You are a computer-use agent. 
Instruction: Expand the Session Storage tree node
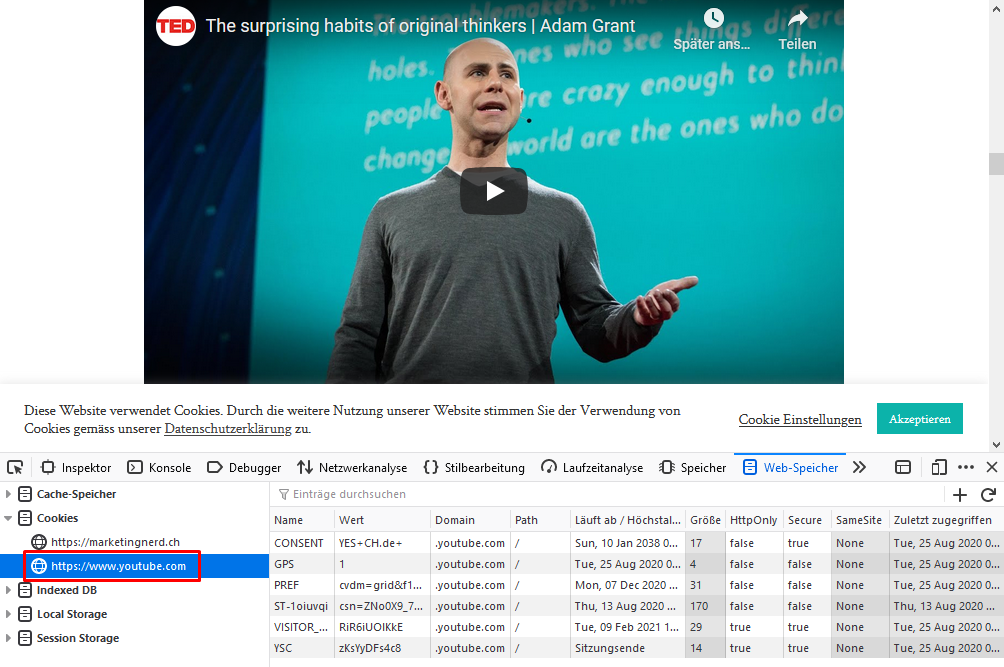click(8, 638)
